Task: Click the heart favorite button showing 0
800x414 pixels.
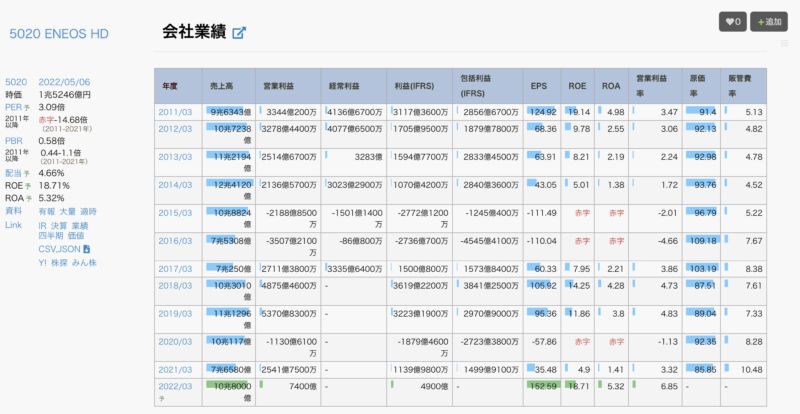Action: (x=733, y=21)
